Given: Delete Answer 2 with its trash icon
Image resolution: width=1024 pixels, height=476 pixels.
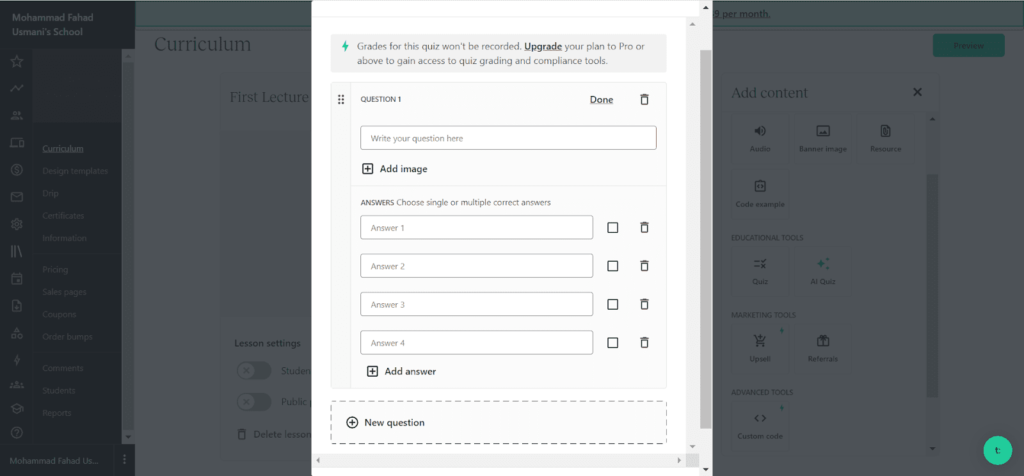Looking at the screenshot, I should (644, 266).
